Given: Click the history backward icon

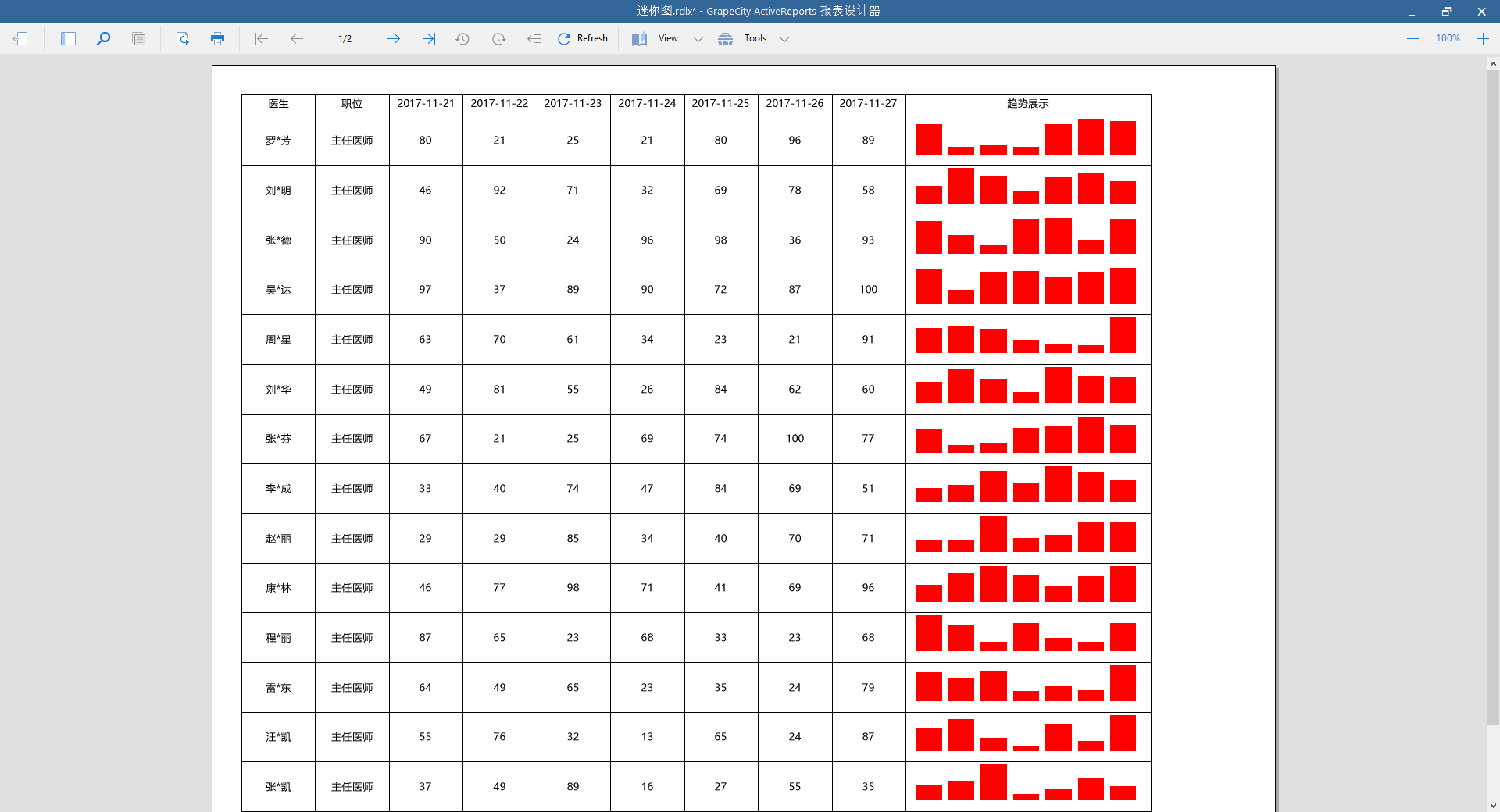Looking at the screenshot, I should pyautogui.click(x=462, y=38).
